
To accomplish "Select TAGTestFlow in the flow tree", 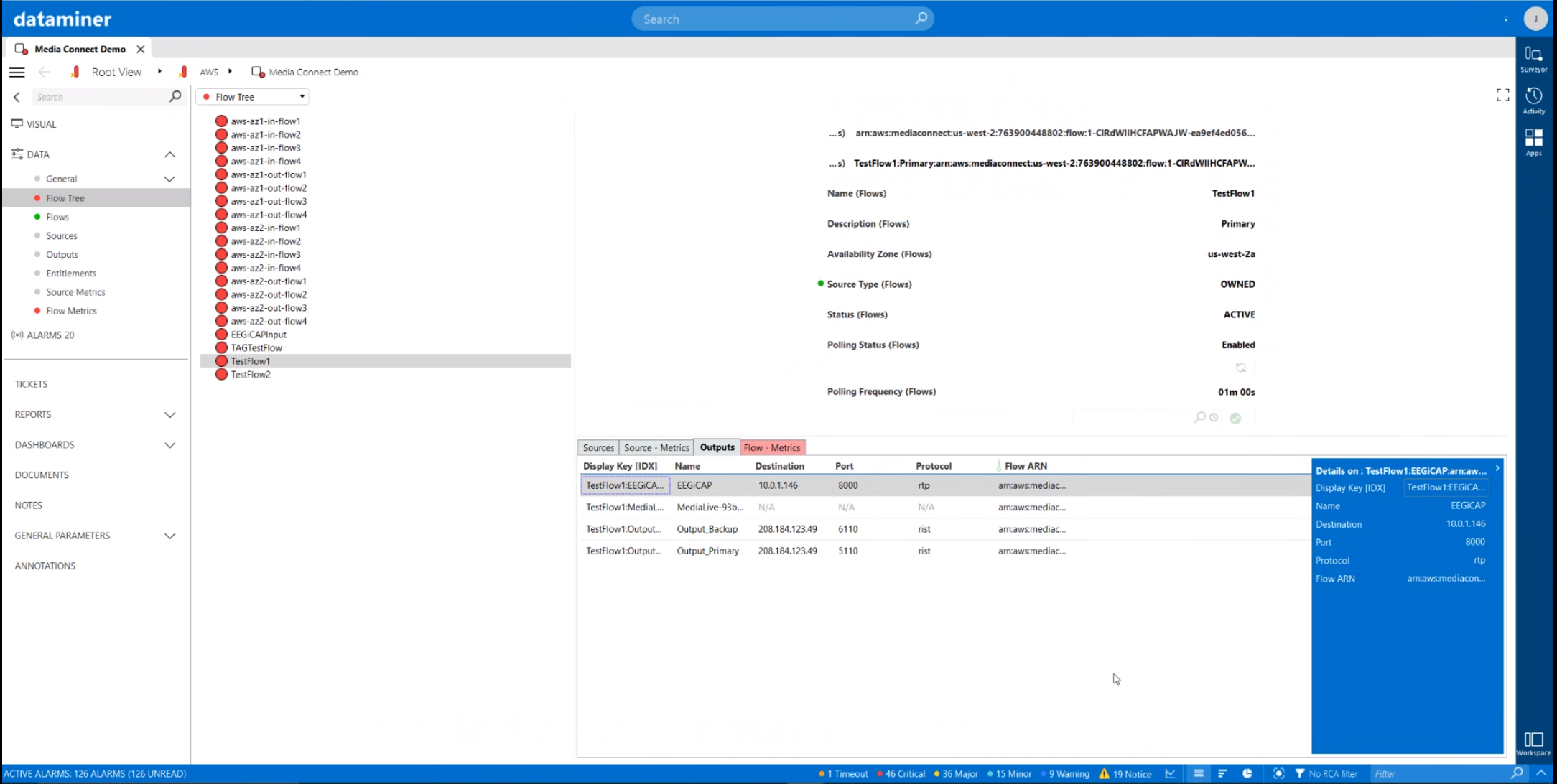I will (x=256, y=347).
